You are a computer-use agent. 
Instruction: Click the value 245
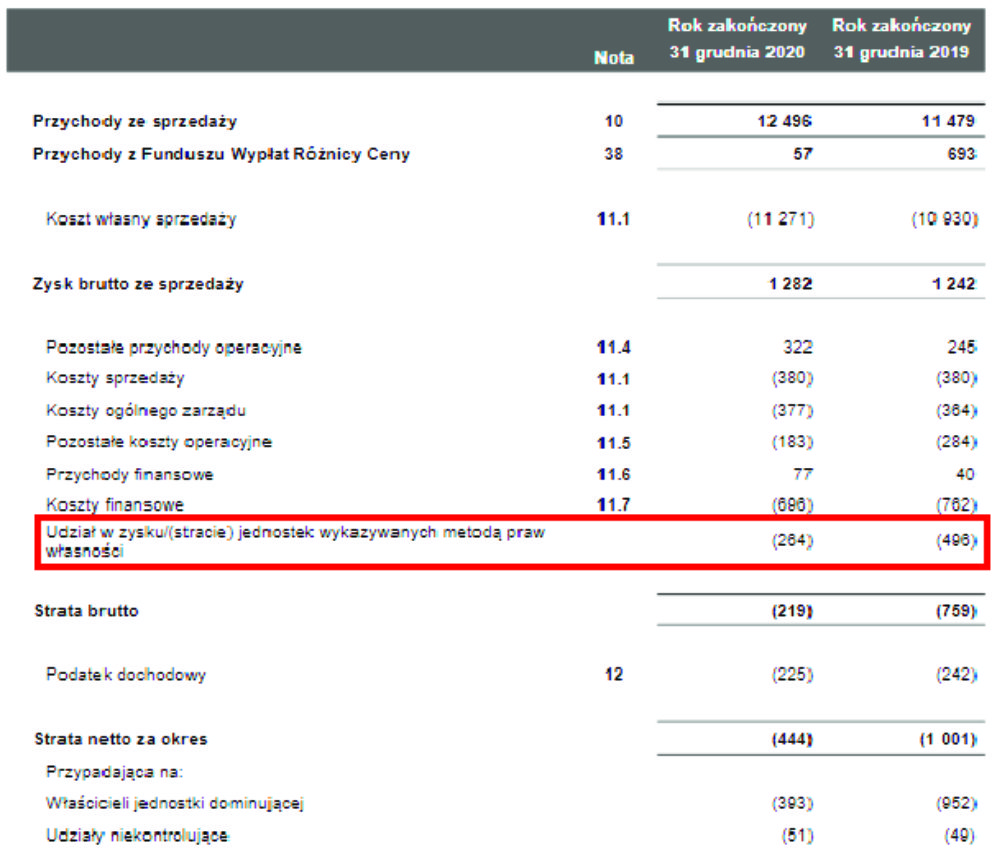click(961, 347)
